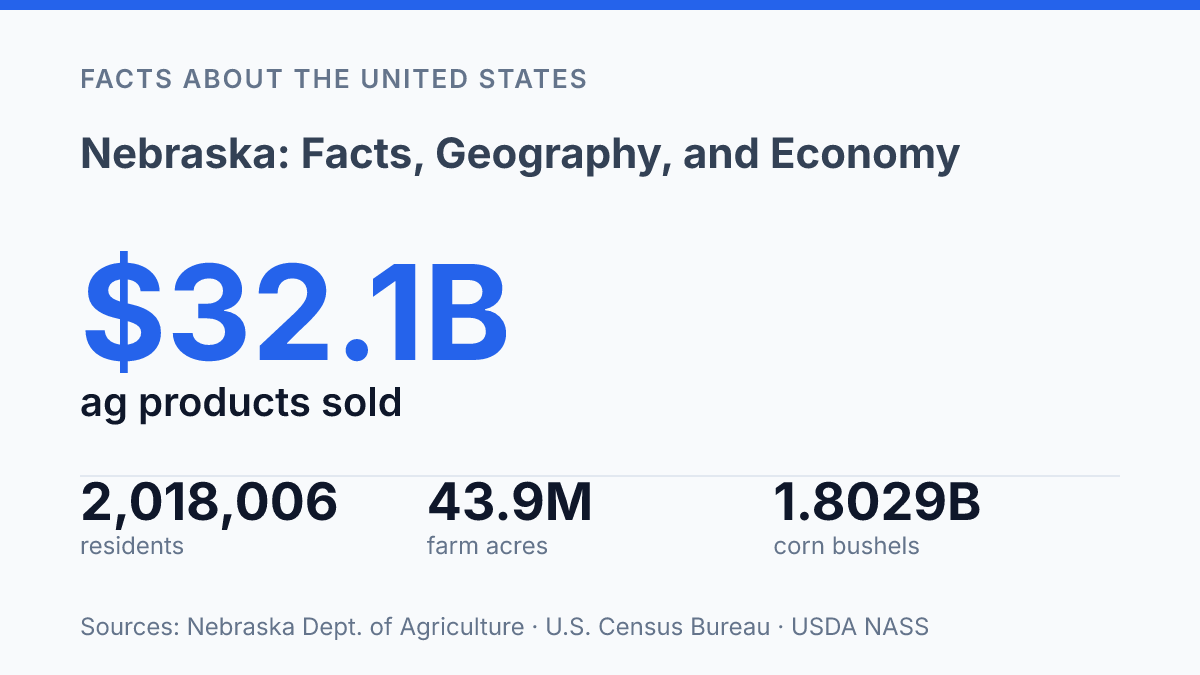Select the 1.8029B statistic
This screenshot has width=1200, height=675.
pyautogui.click(x=877, y=502)
